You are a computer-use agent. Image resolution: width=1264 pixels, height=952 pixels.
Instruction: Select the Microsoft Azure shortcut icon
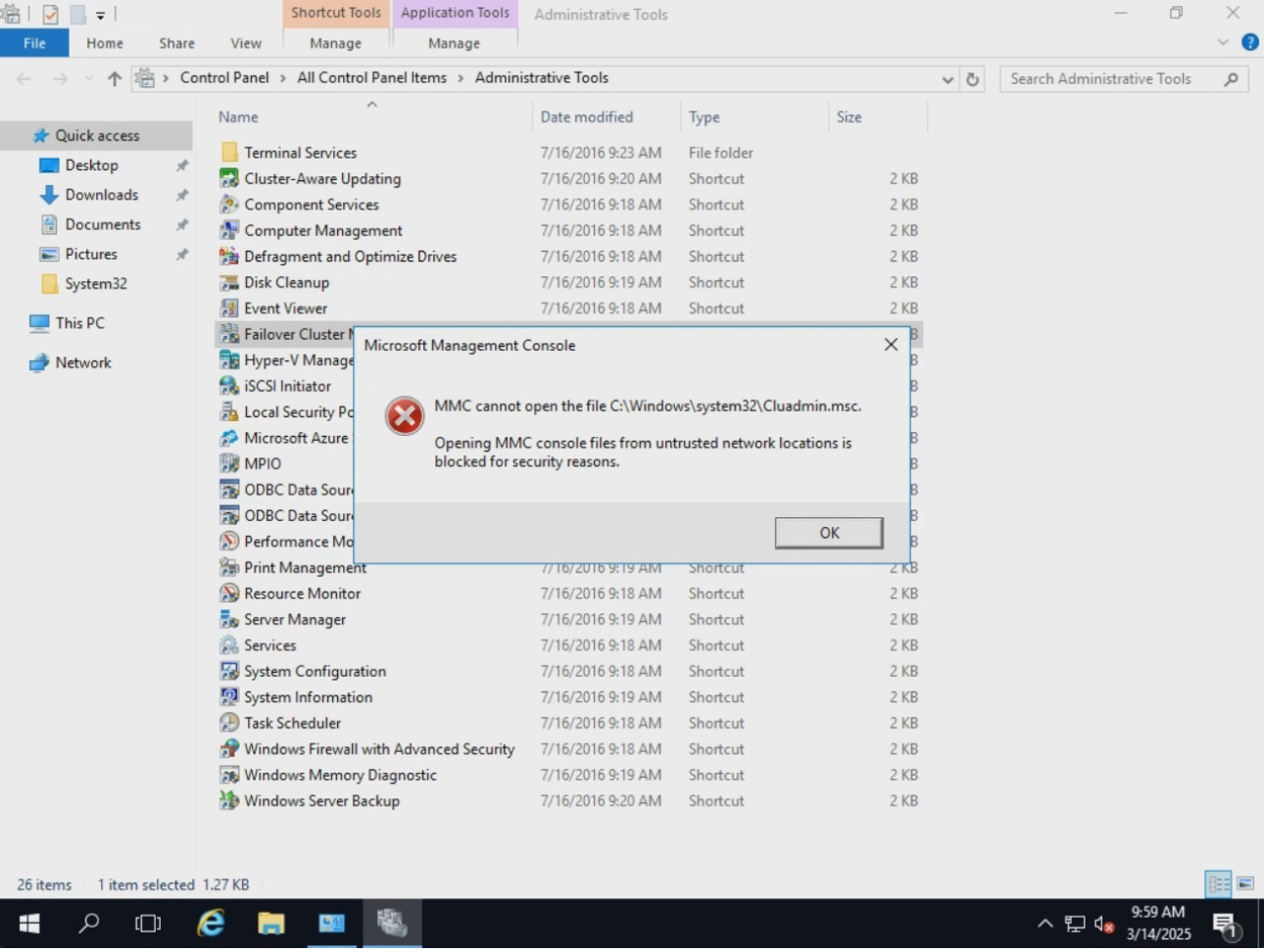tap(229, 438)
